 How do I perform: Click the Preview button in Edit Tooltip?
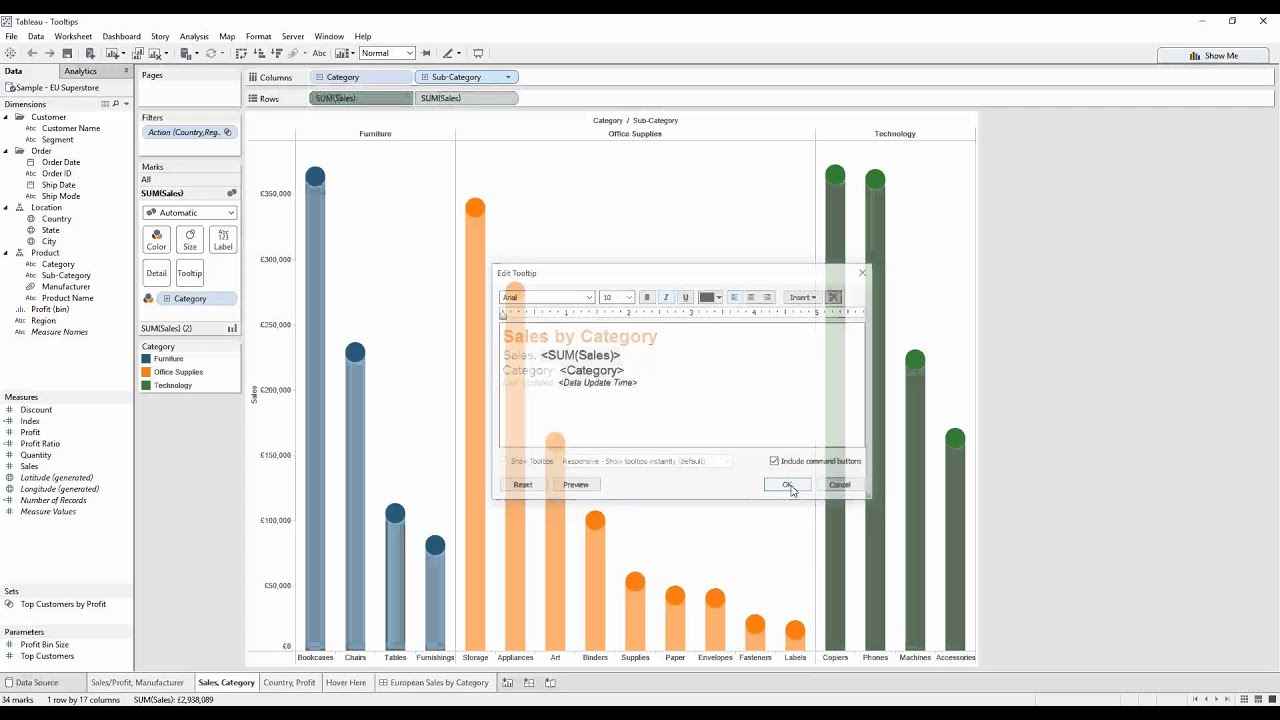pos(576,484)
